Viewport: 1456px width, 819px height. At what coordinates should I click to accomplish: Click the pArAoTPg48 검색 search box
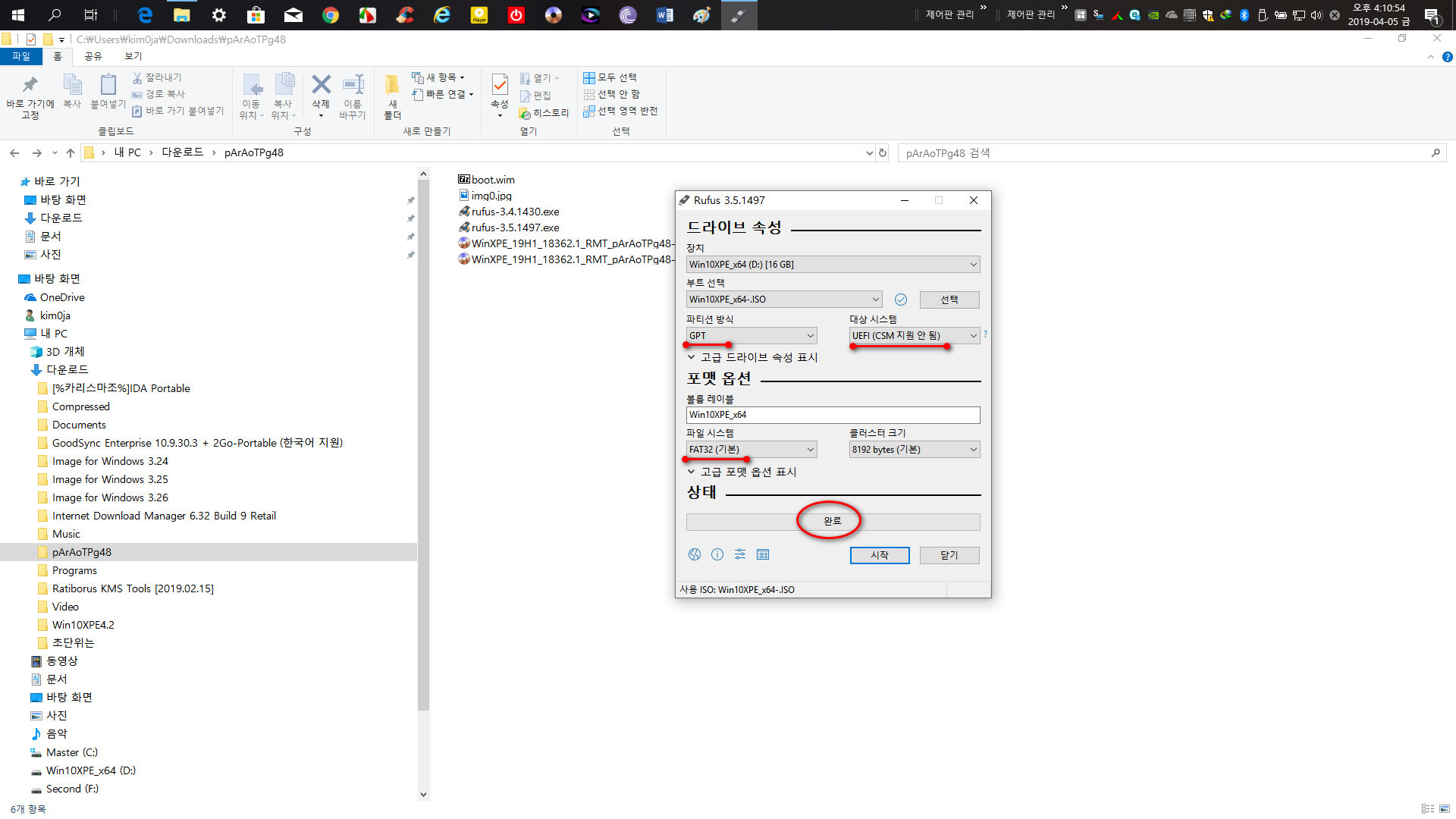(1172, 152)
